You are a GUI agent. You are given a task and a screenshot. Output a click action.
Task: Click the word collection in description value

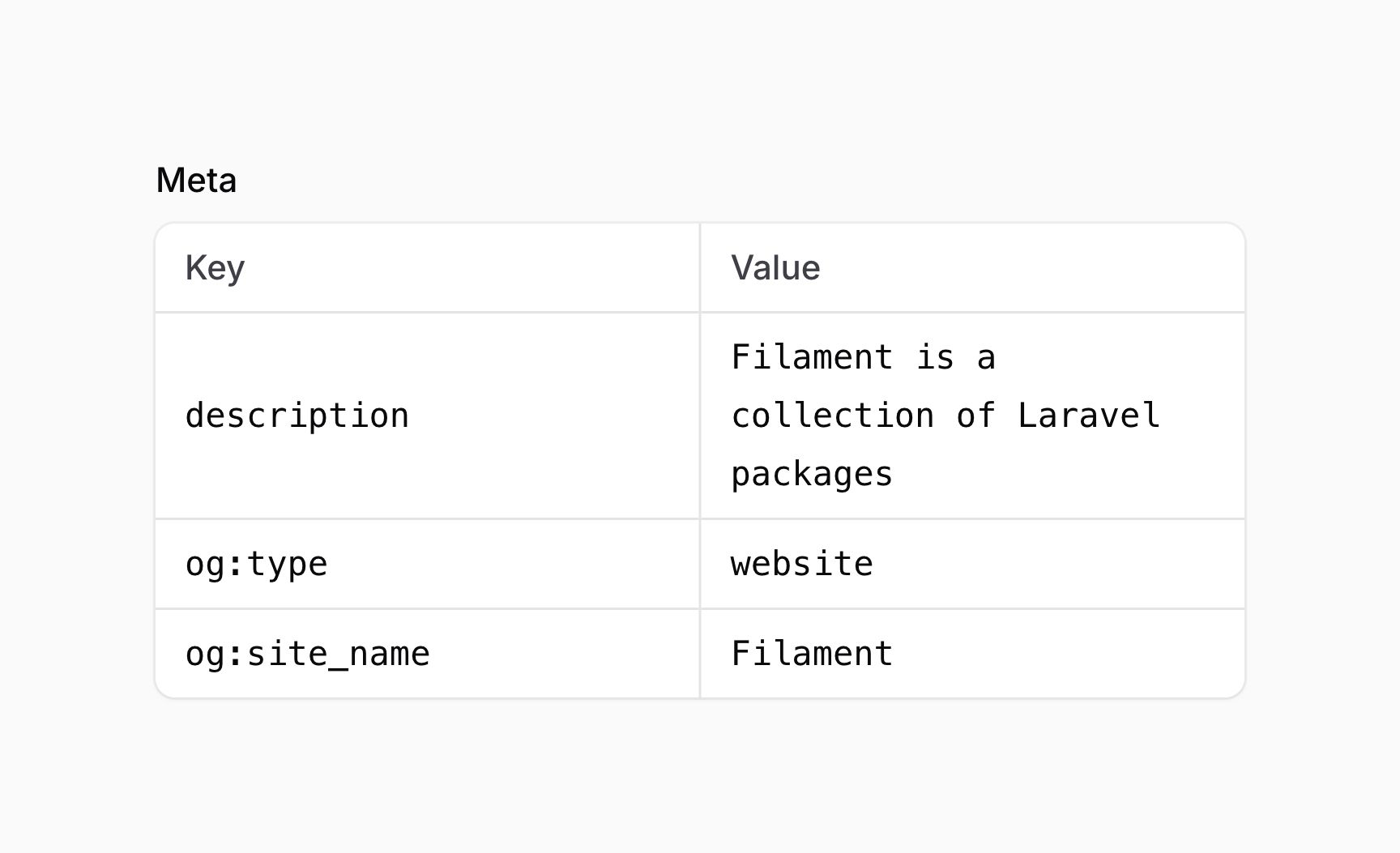833,416
